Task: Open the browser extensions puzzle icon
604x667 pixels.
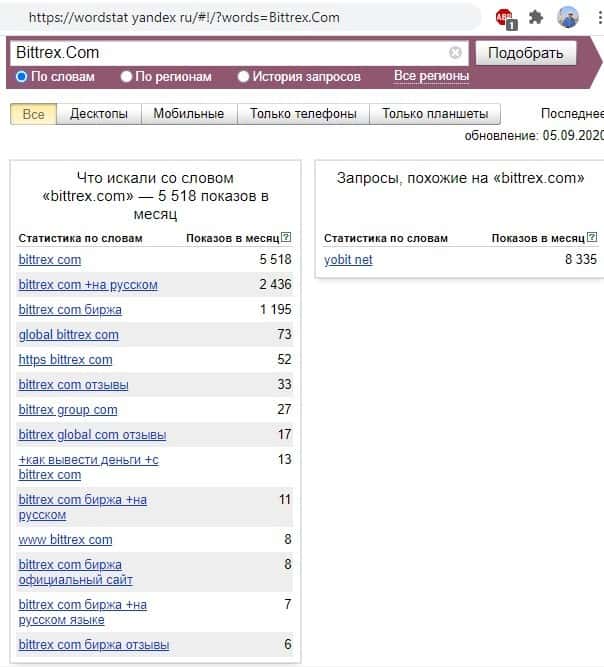Action: [x=536, y=17]
